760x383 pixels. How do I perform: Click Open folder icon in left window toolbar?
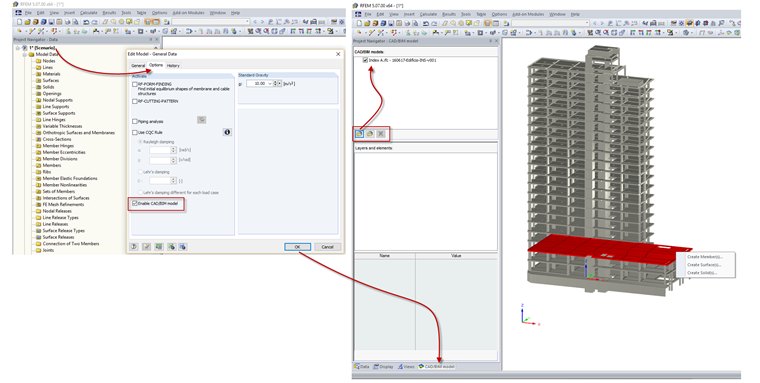pos(27,22)
